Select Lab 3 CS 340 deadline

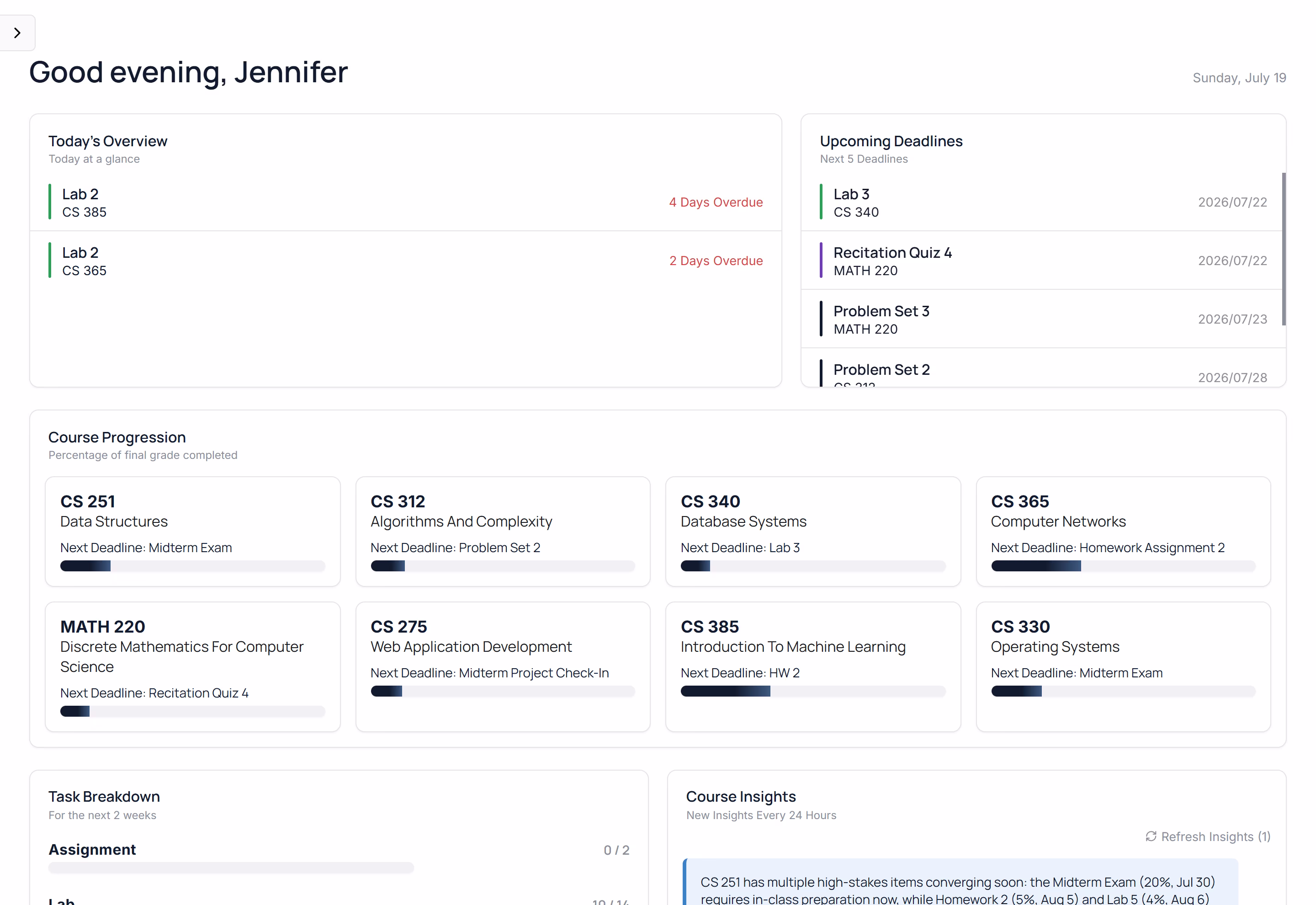1042,202
